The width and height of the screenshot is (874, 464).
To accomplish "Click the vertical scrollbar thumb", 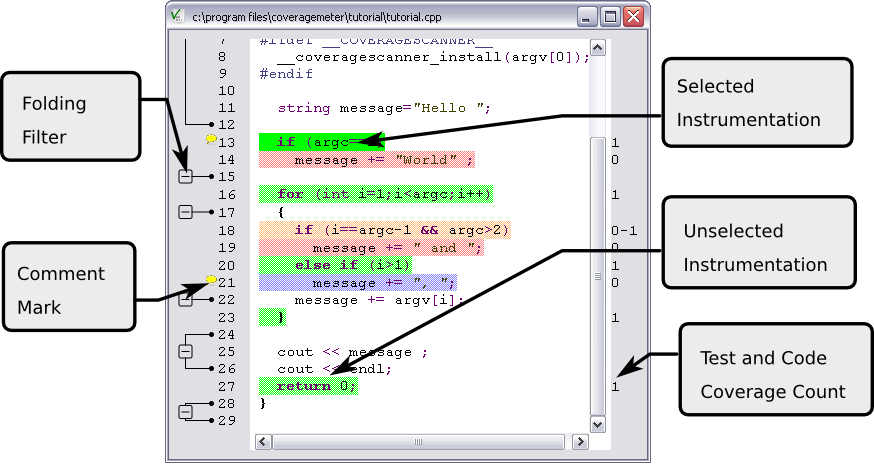I will tap(597, 275).
